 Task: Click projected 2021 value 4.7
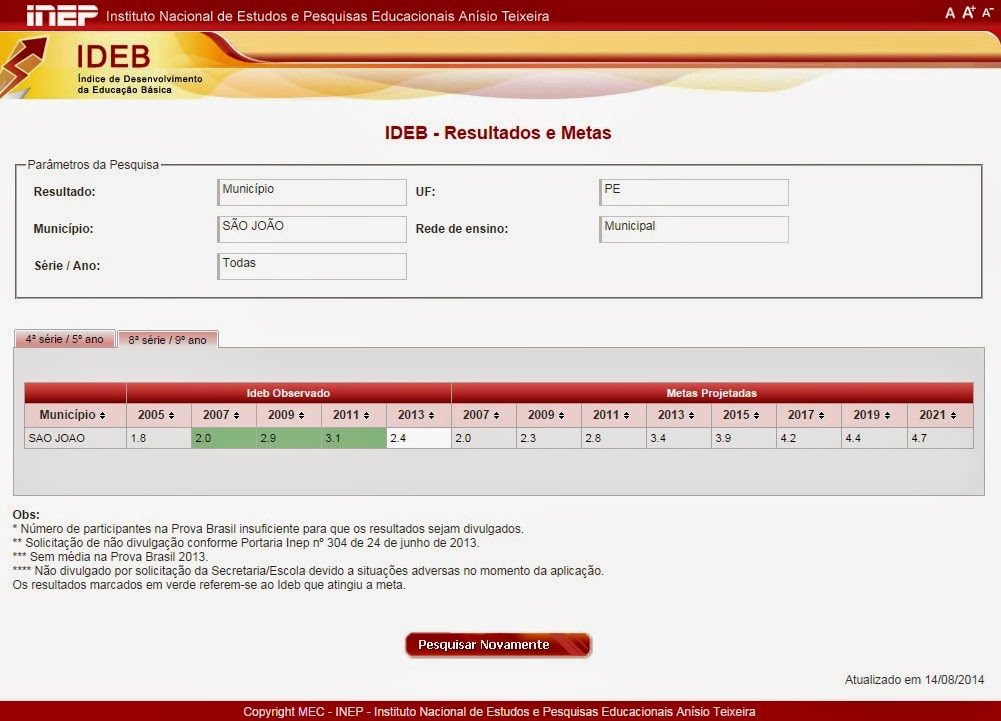click(x=940, y=438)
